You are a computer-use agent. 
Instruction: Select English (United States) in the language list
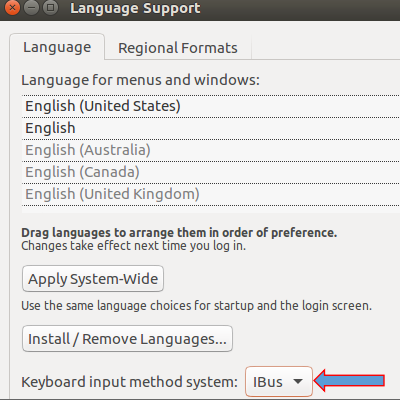click(x=211, y=106)
